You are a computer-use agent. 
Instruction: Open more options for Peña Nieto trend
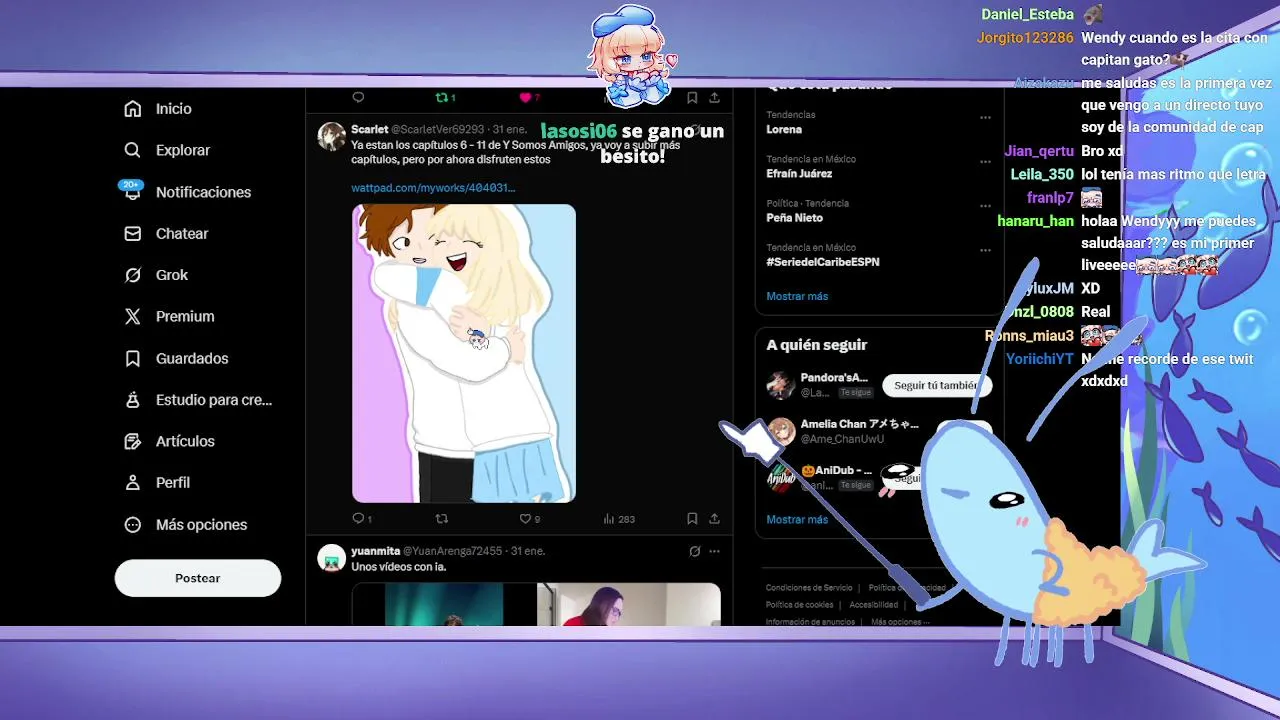pyautogui.click(x=985, y=205)
